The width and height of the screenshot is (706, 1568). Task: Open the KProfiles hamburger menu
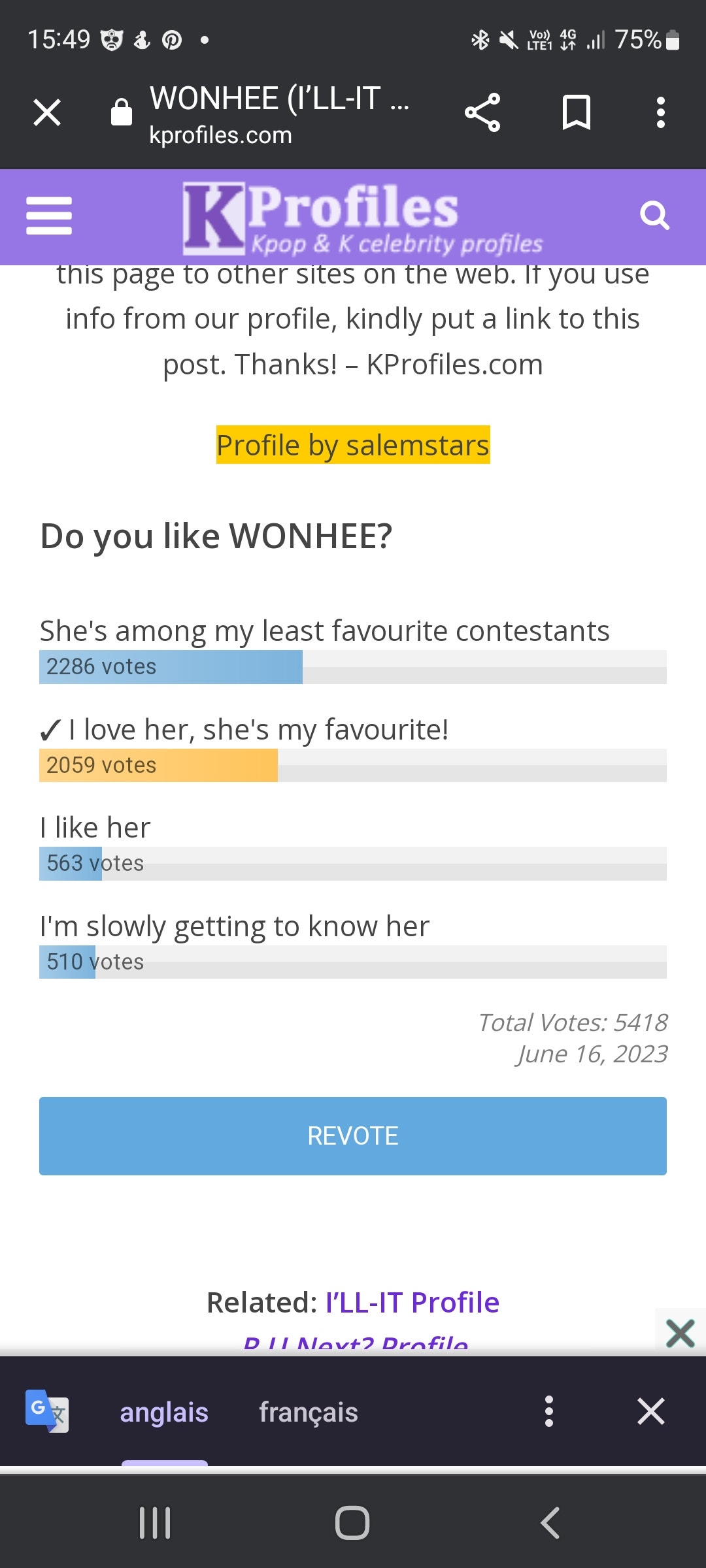pos(48,216)
